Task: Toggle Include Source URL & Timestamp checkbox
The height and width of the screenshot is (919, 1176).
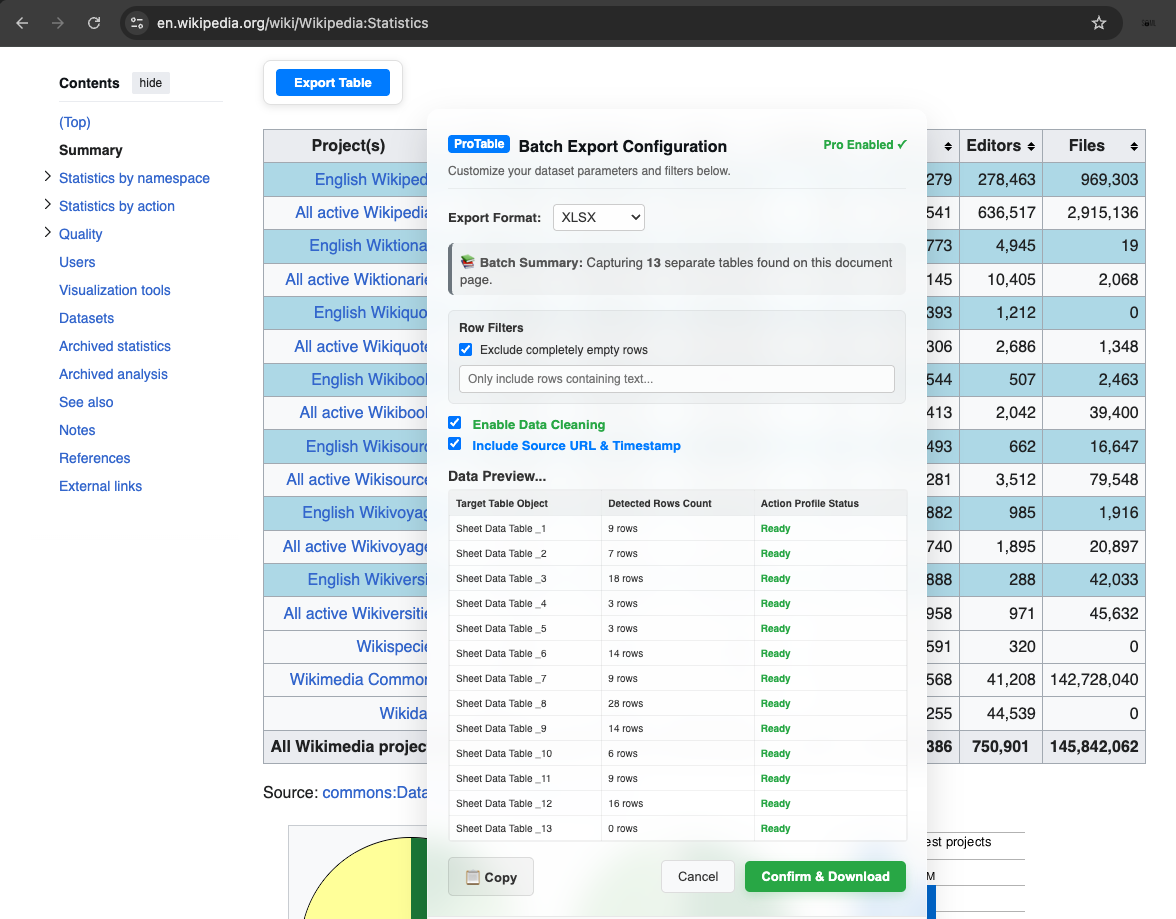Action: (454, 443)
